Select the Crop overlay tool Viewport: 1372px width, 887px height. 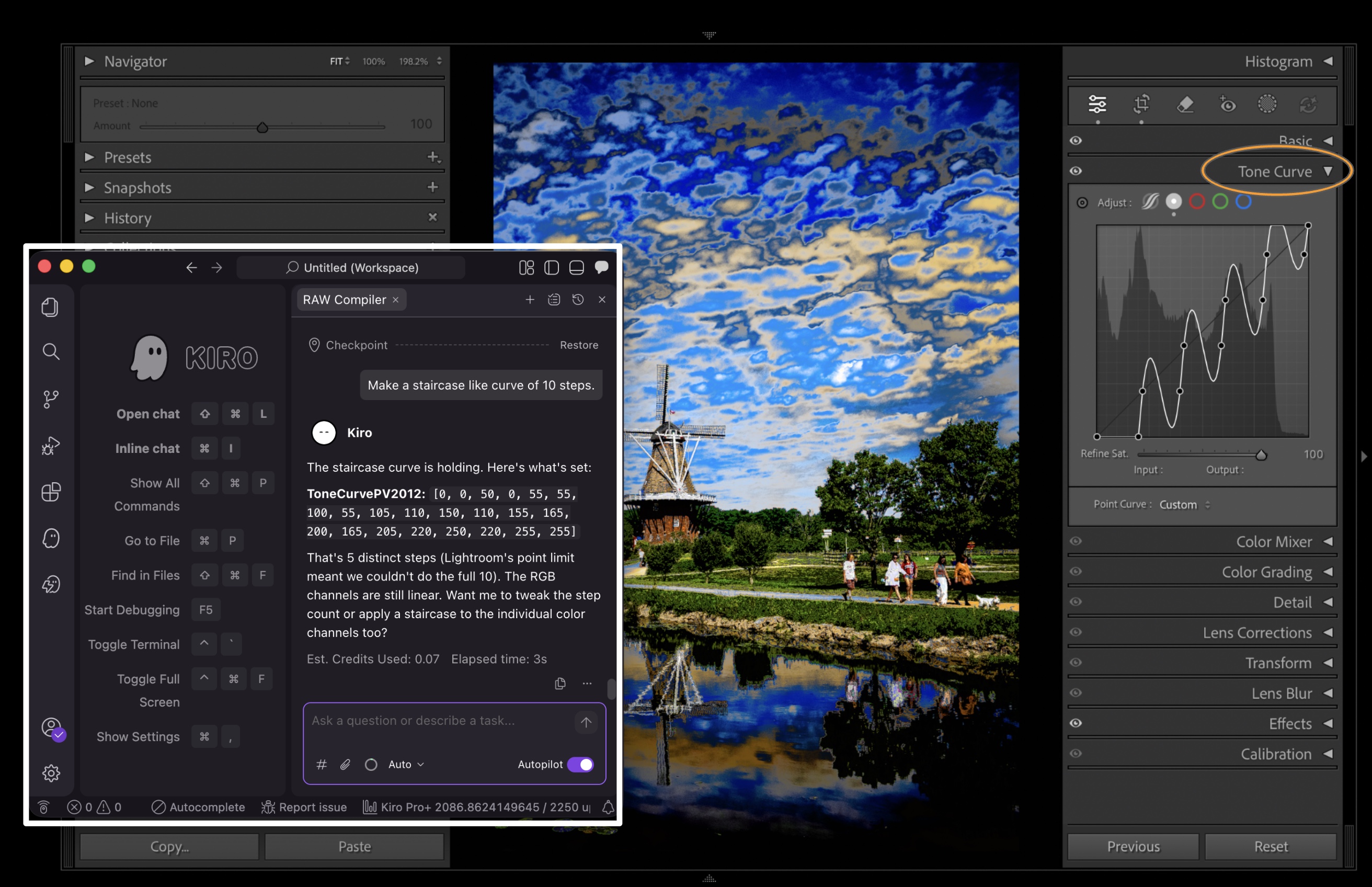tap(1141, 104)
